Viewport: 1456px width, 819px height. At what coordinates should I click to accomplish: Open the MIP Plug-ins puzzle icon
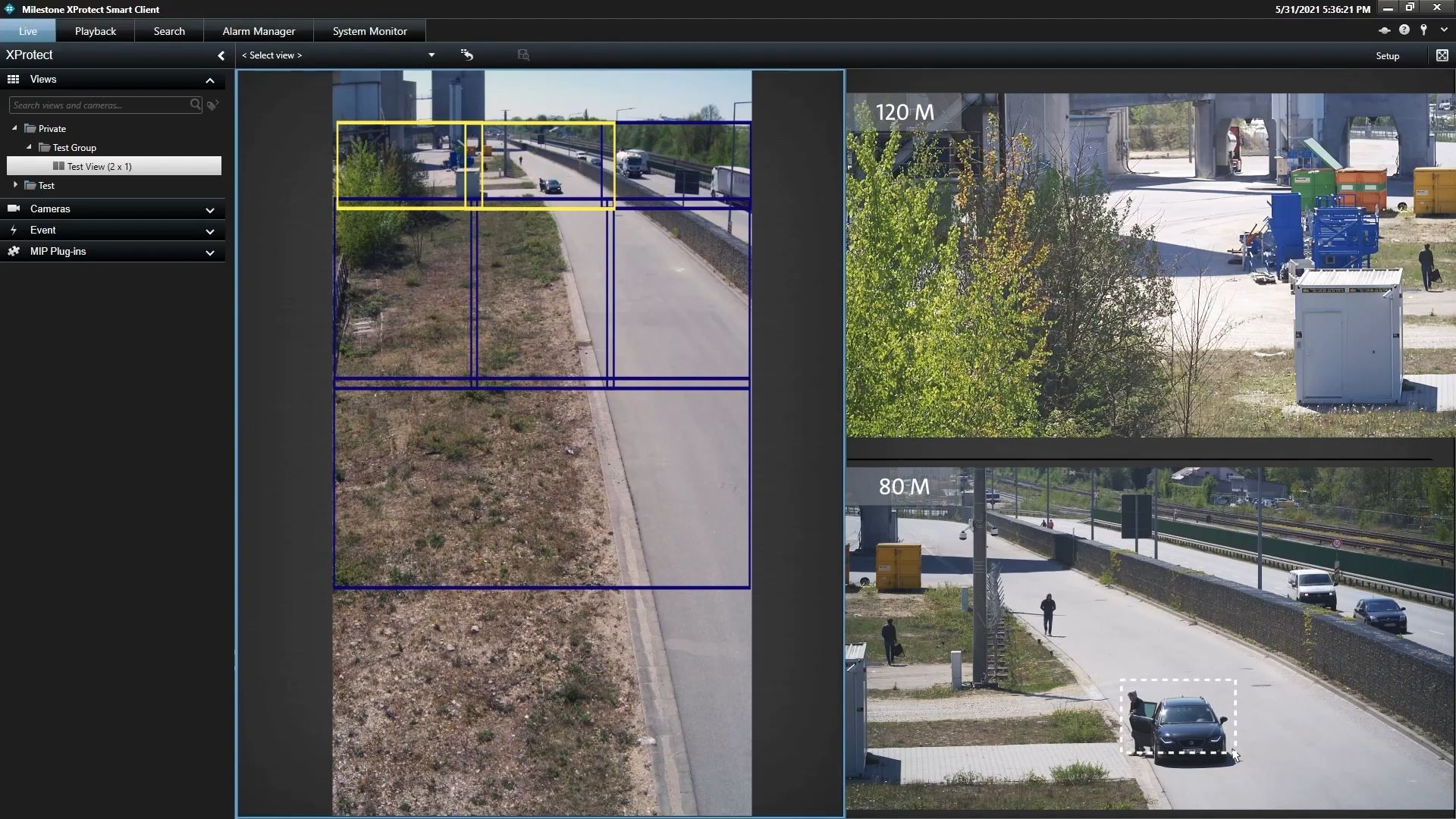point(14,251)
